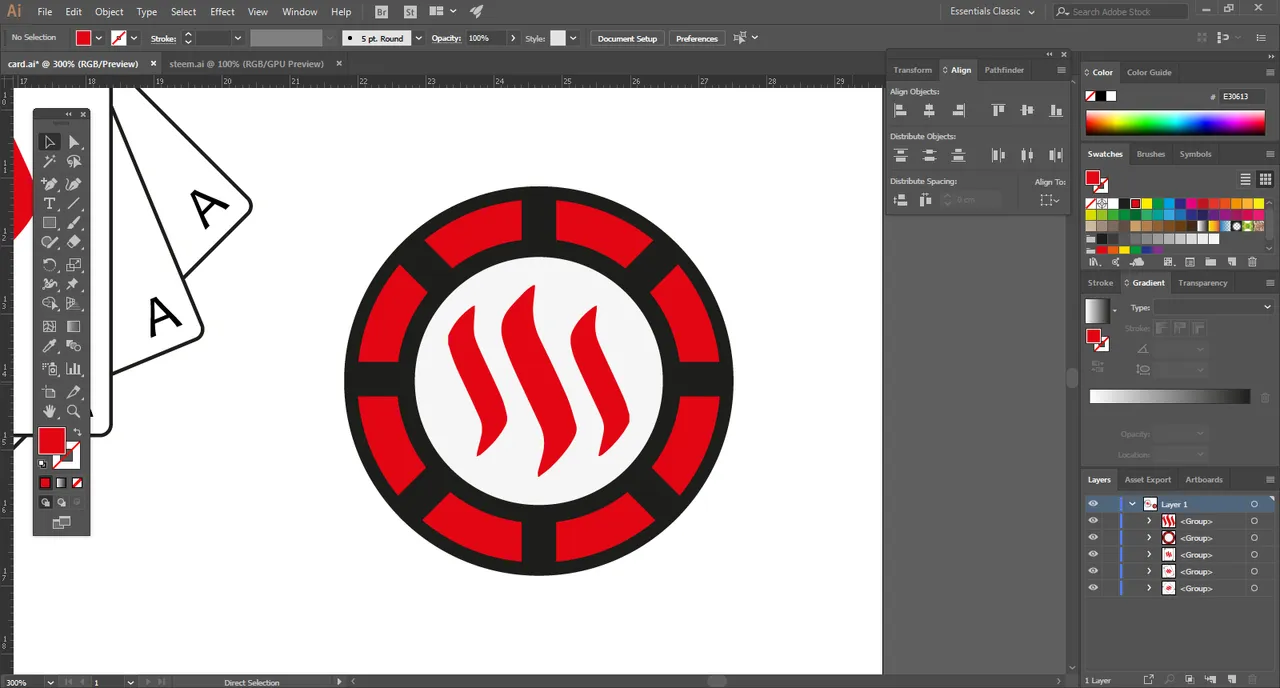
Task: Open the Object menu
Action: [x=109, y=12]
